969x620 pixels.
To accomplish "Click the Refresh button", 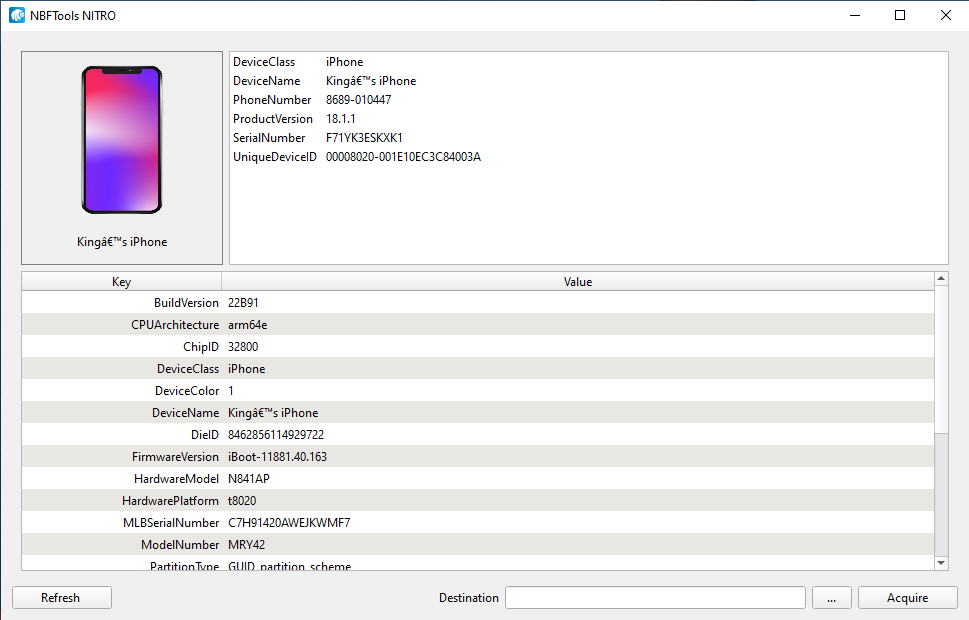I will pyautogui.click(x=62, y=598).
